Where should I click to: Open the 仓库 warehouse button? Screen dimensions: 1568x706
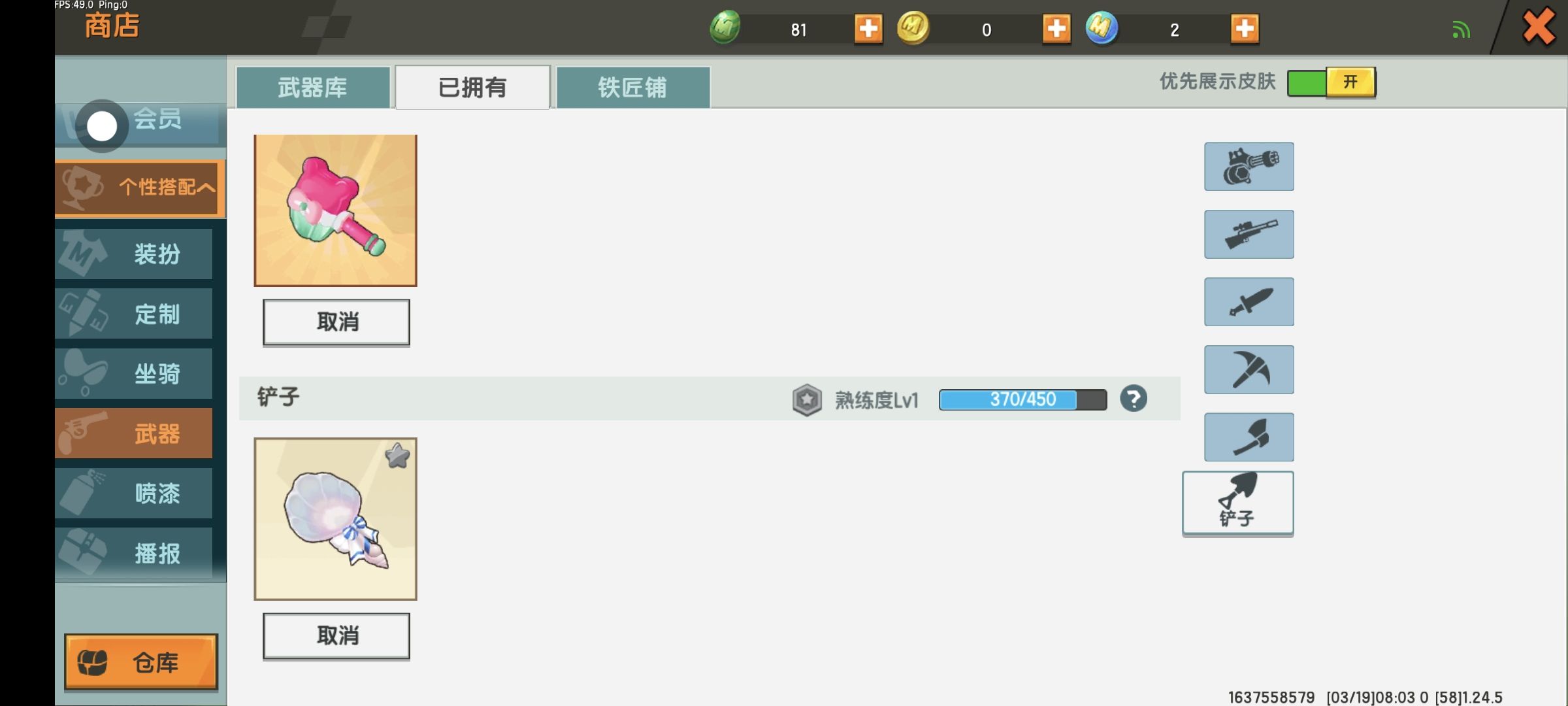pyautogui.click(x=140, y=662)
